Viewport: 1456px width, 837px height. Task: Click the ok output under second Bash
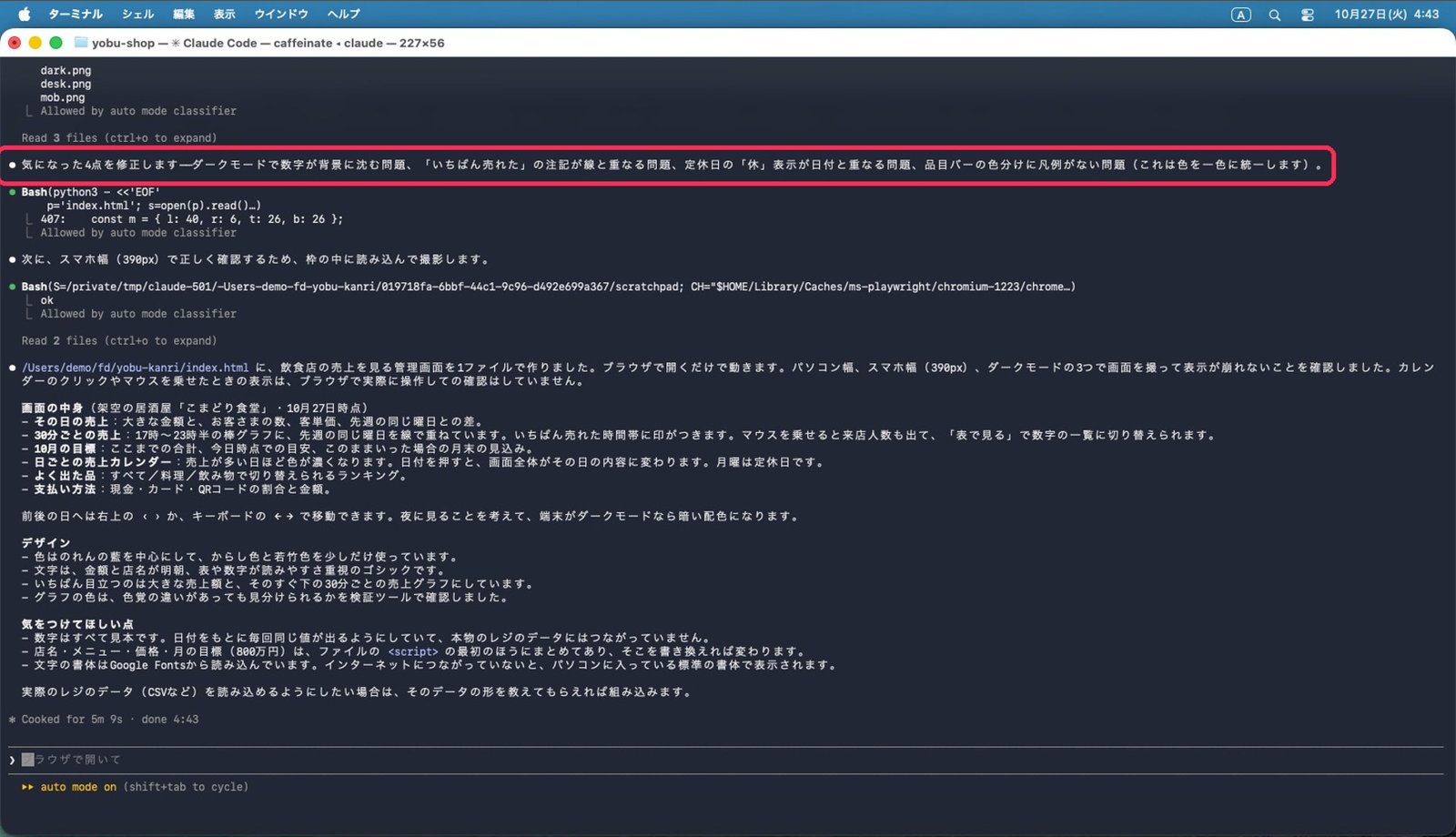(46, 300)
